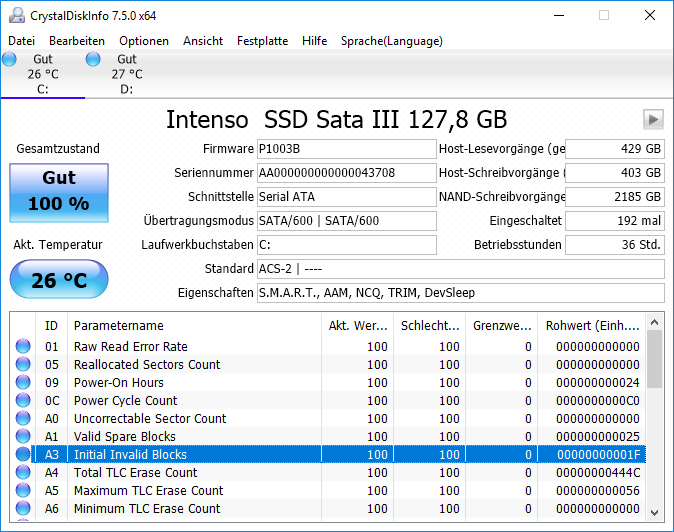Viewport: 674px width, 532px height.
Task: Switch to drive D: tab at 27 °C
Action: tap(127, 74)
